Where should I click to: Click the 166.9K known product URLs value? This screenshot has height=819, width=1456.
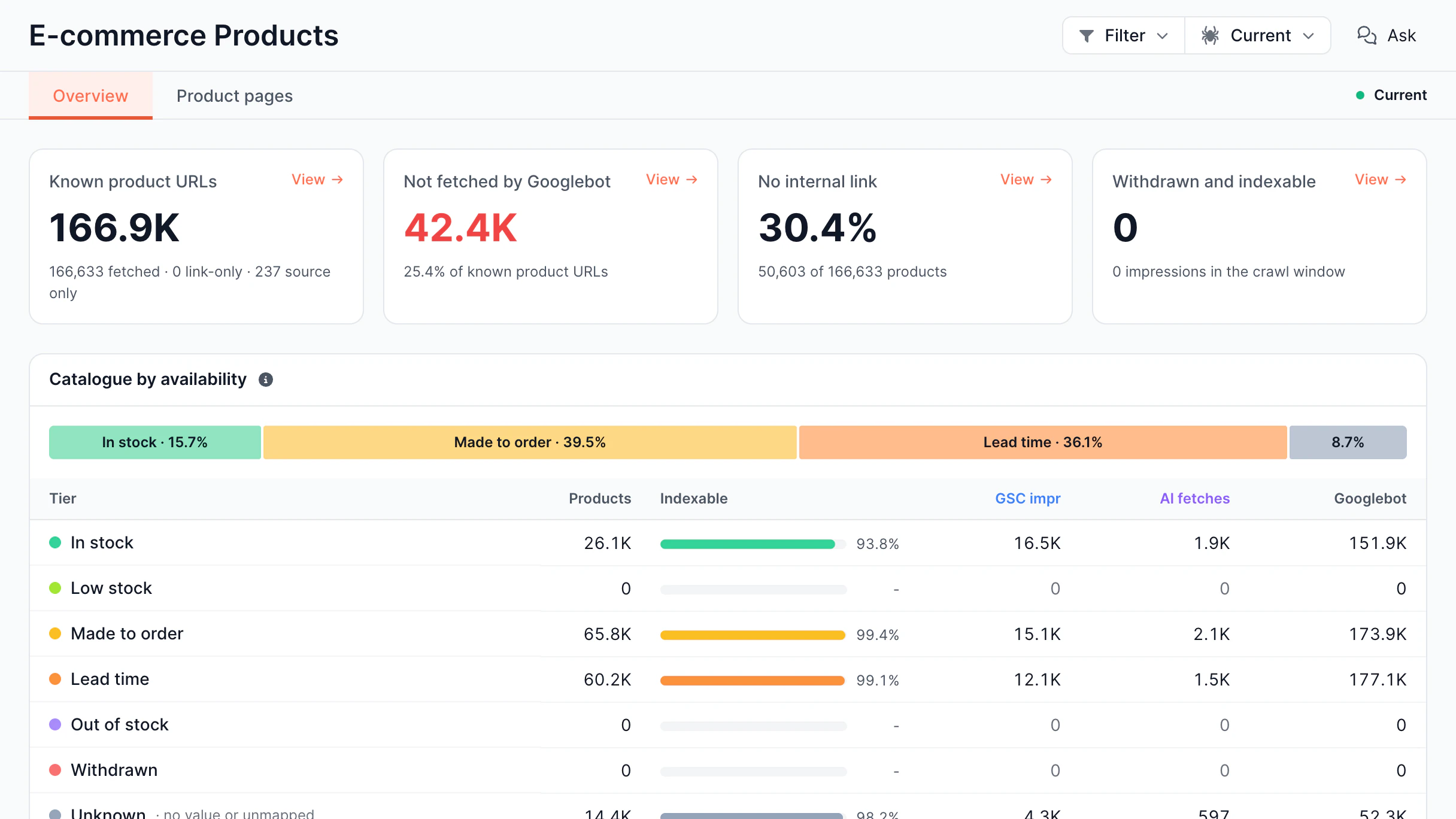[x=114, y=228]
